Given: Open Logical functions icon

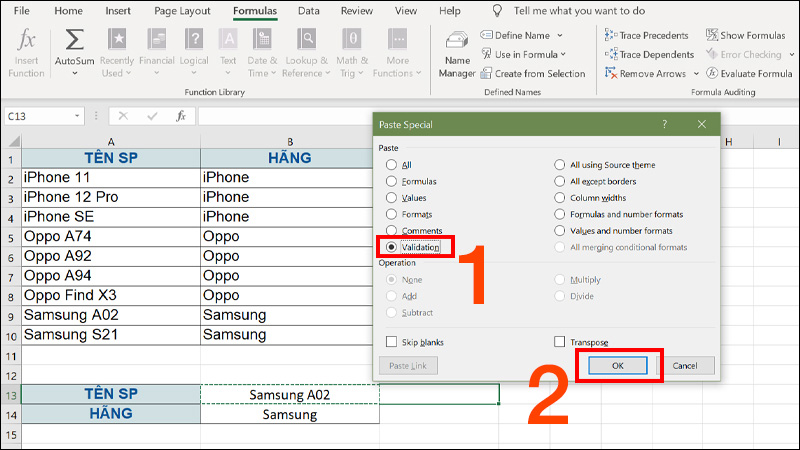Looking at the screenshot, I should (x=194, y=39).
